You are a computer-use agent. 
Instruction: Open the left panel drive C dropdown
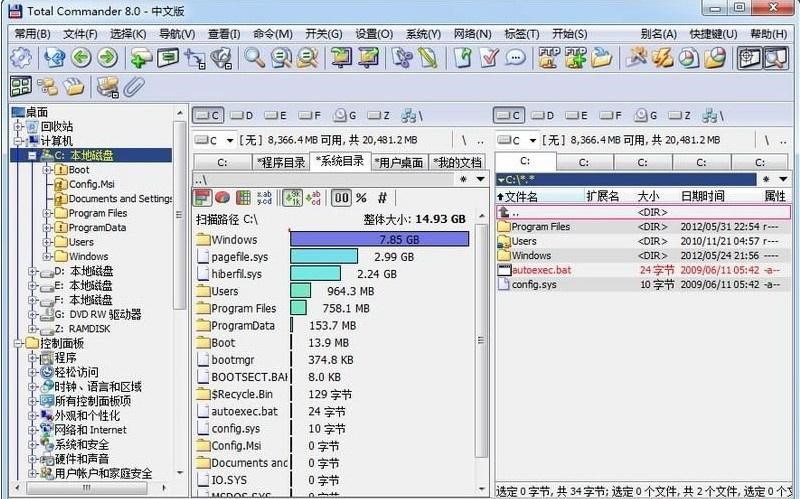point(214,141)
